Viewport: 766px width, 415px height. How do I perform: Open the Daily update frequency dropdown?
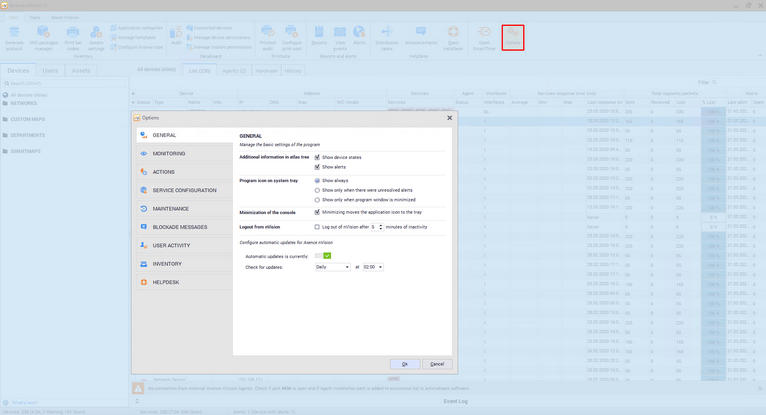click(332, 267)
